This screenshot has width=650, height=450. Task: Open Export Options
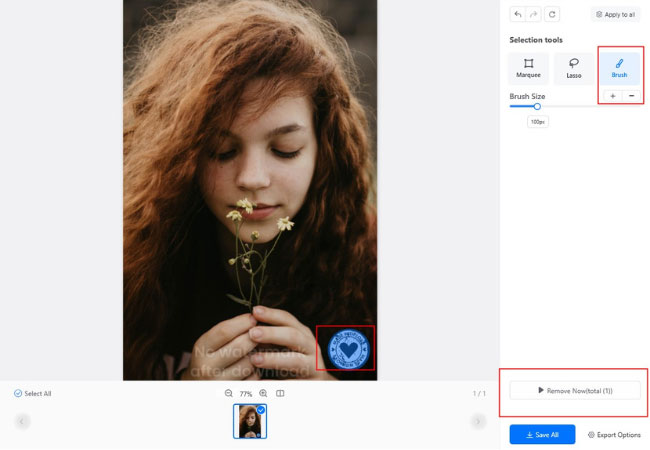coord(614,435)
